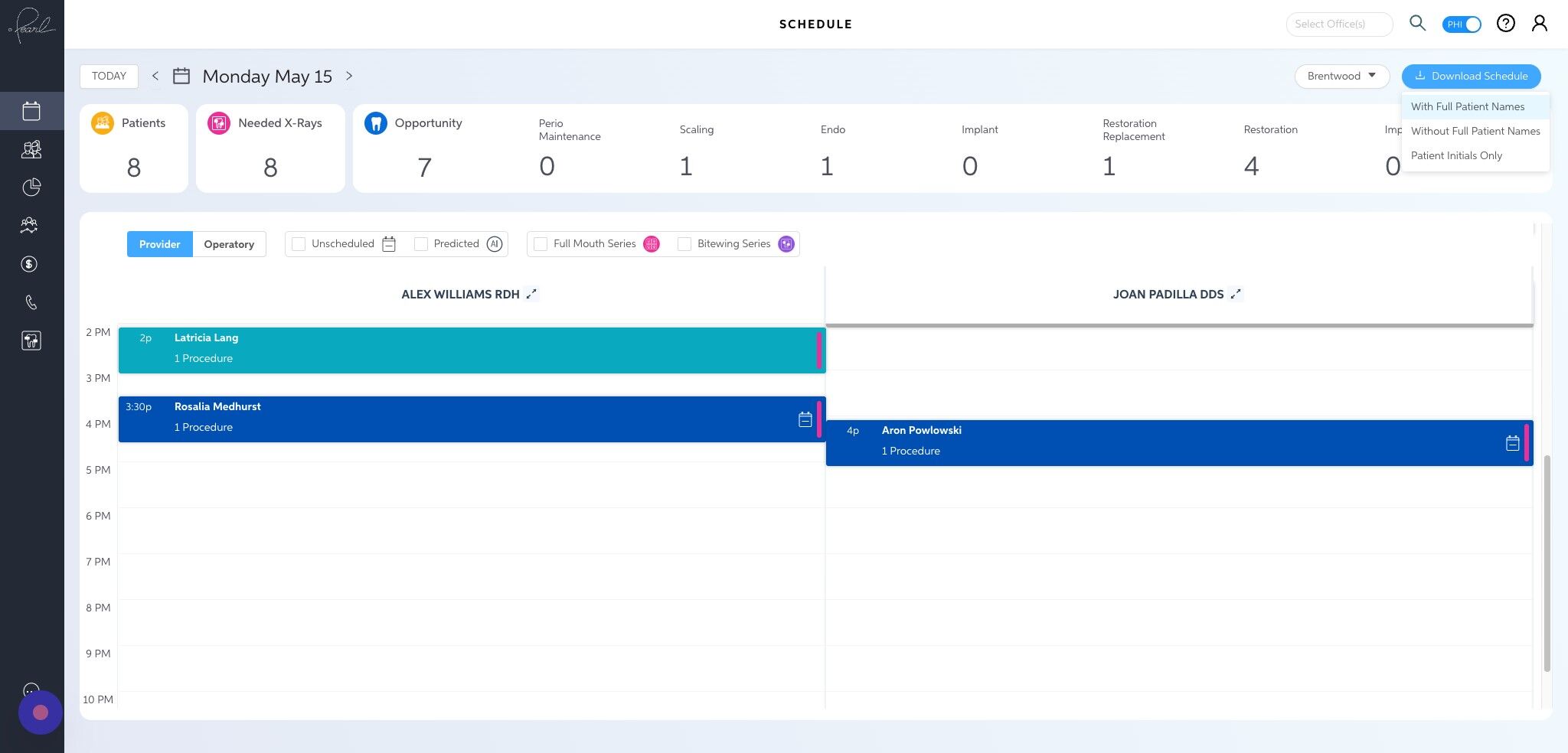Click the schedule vertical scrollbar
Viewport: 1568px width, 753px height.
click(x=1547, y=563)
